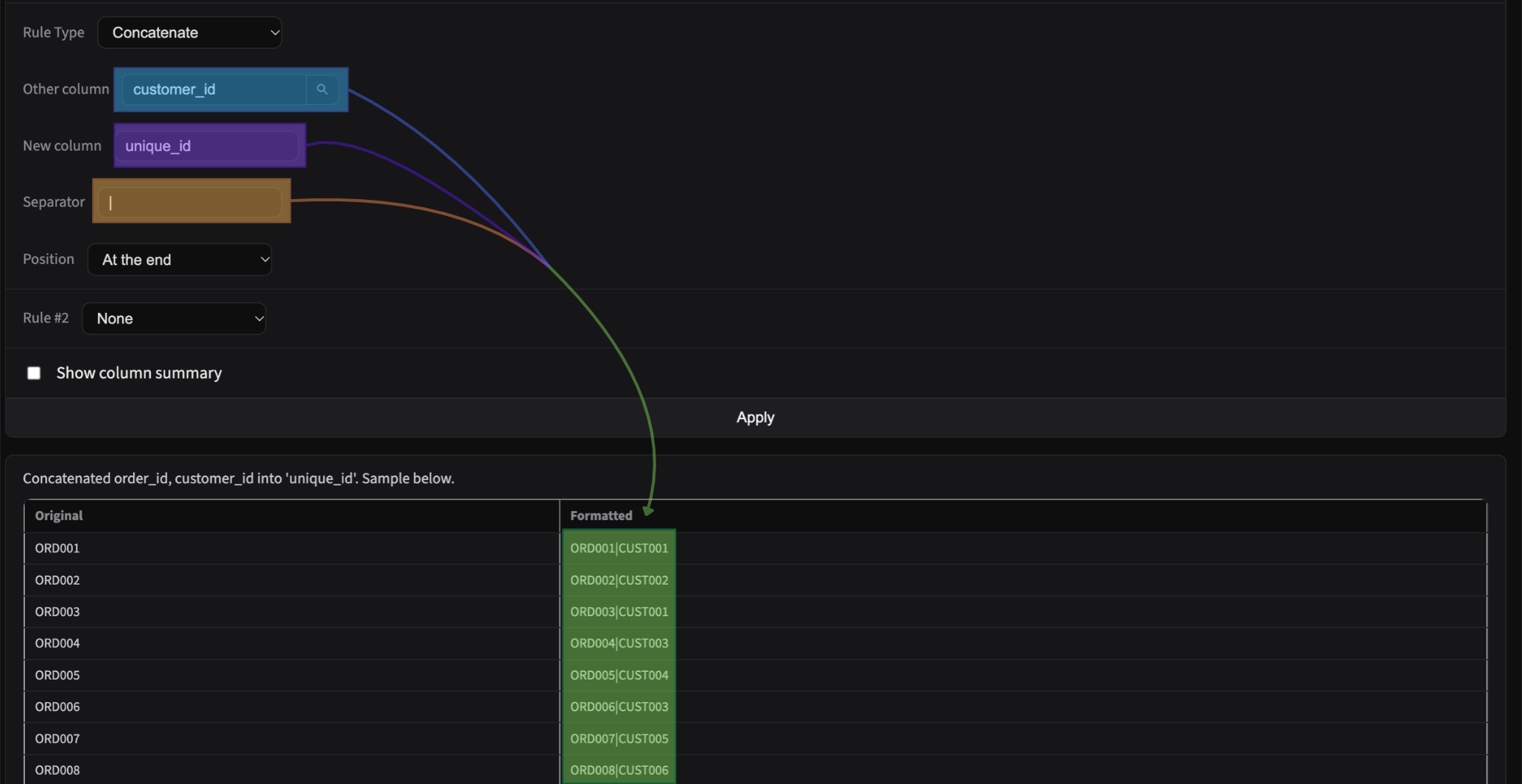Focus the customer_id Other column input
This screenshot has width=1522, height=784.
click(x=214, y=89)
